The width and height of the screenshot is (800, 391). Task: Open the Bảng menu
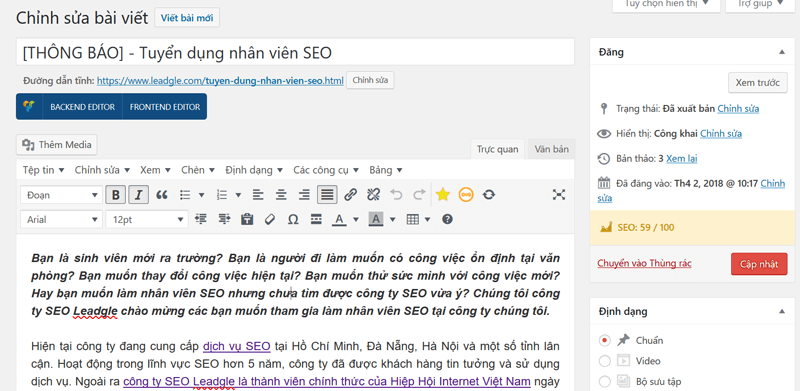pos(386,170)
